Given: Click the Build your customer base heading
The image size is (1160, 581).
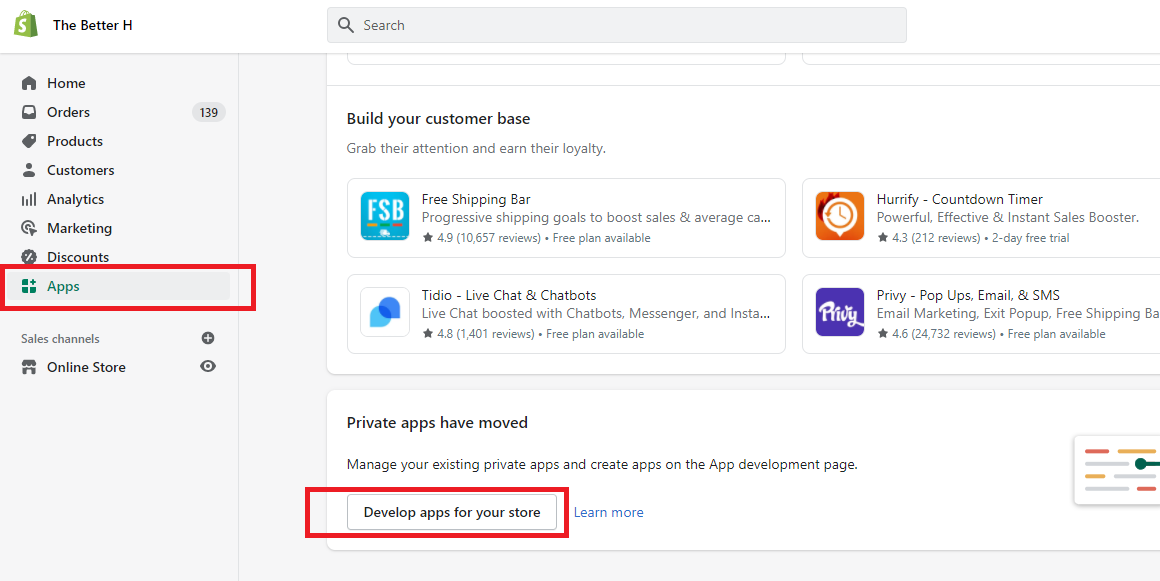Looking at the screenshot, I should point(438,118).
